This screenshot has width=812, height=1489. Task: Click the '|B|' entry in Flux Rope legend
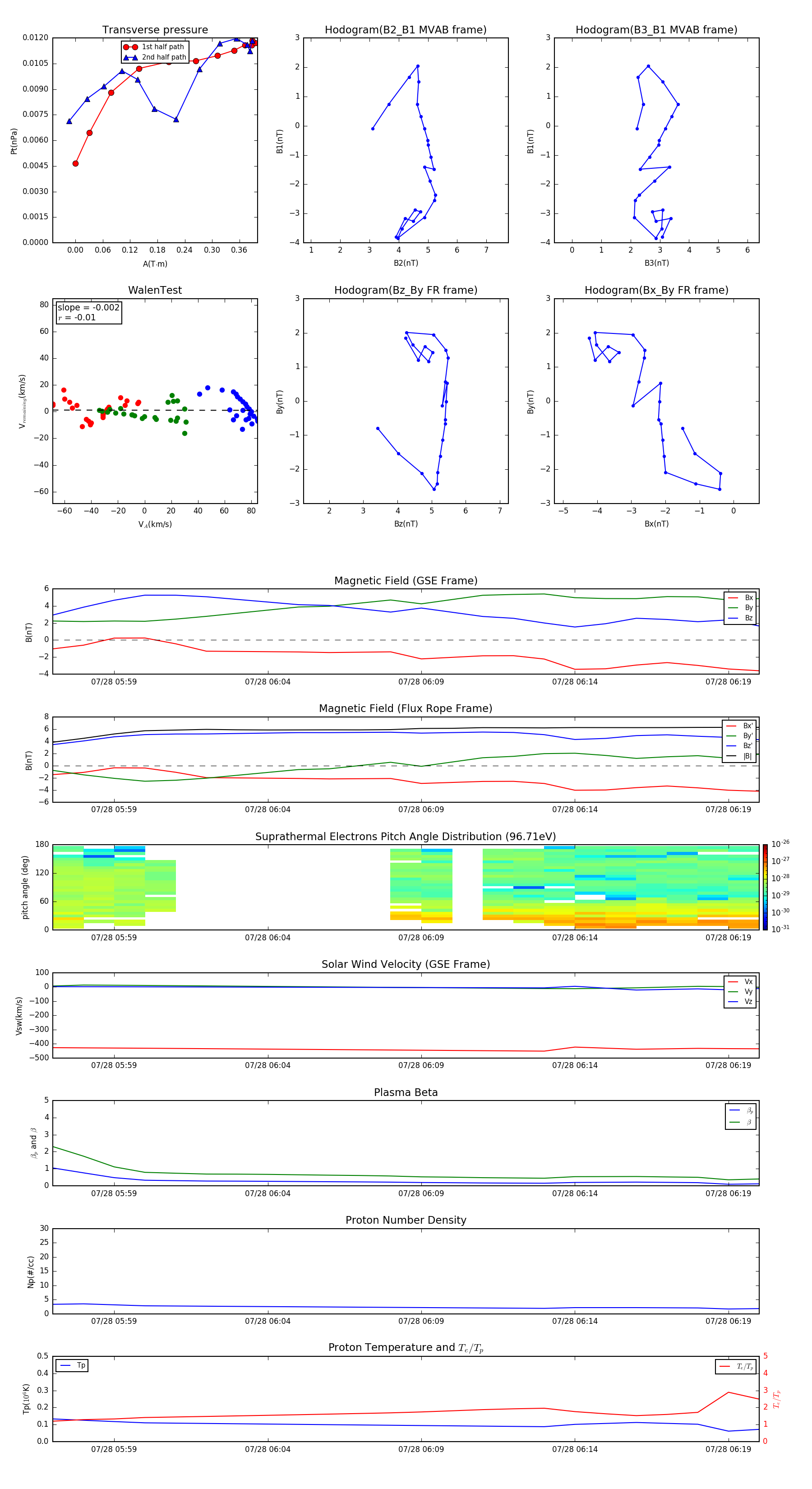pos(740,756)
